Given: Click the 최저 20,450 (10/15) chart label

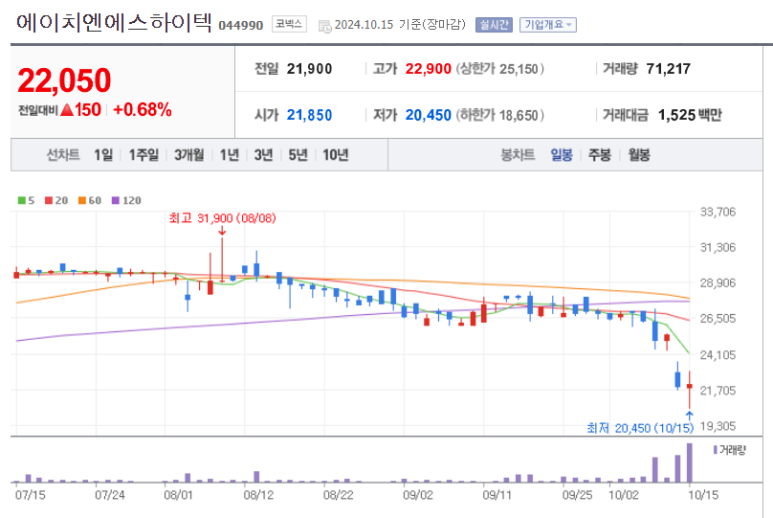Looking at the screenshot, I should point(640,428).
